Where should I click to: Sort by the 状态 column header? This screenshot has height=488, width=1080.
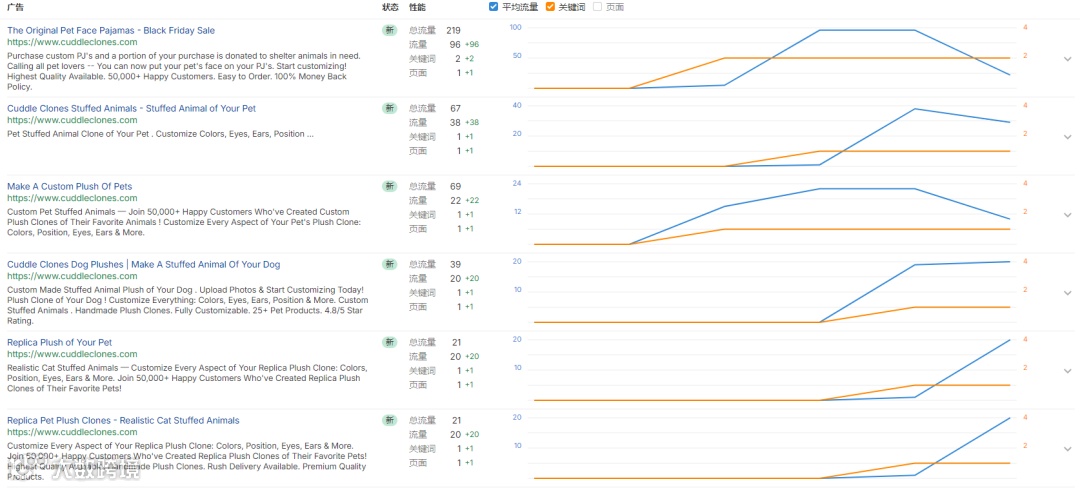click(x=390, y=7)
